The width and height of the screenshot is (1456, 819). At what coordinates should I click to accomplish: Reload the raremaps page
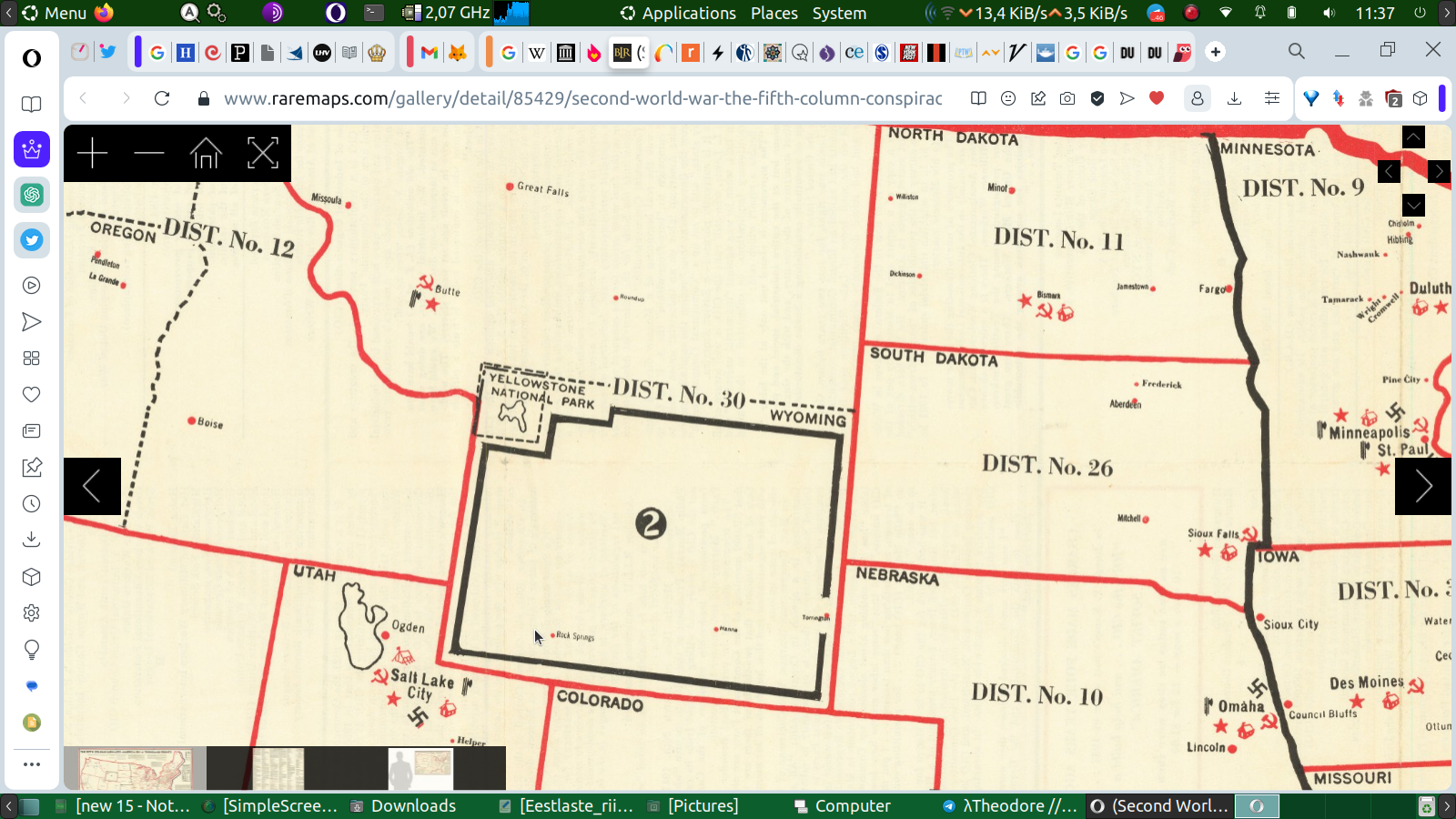pos(162,98)
